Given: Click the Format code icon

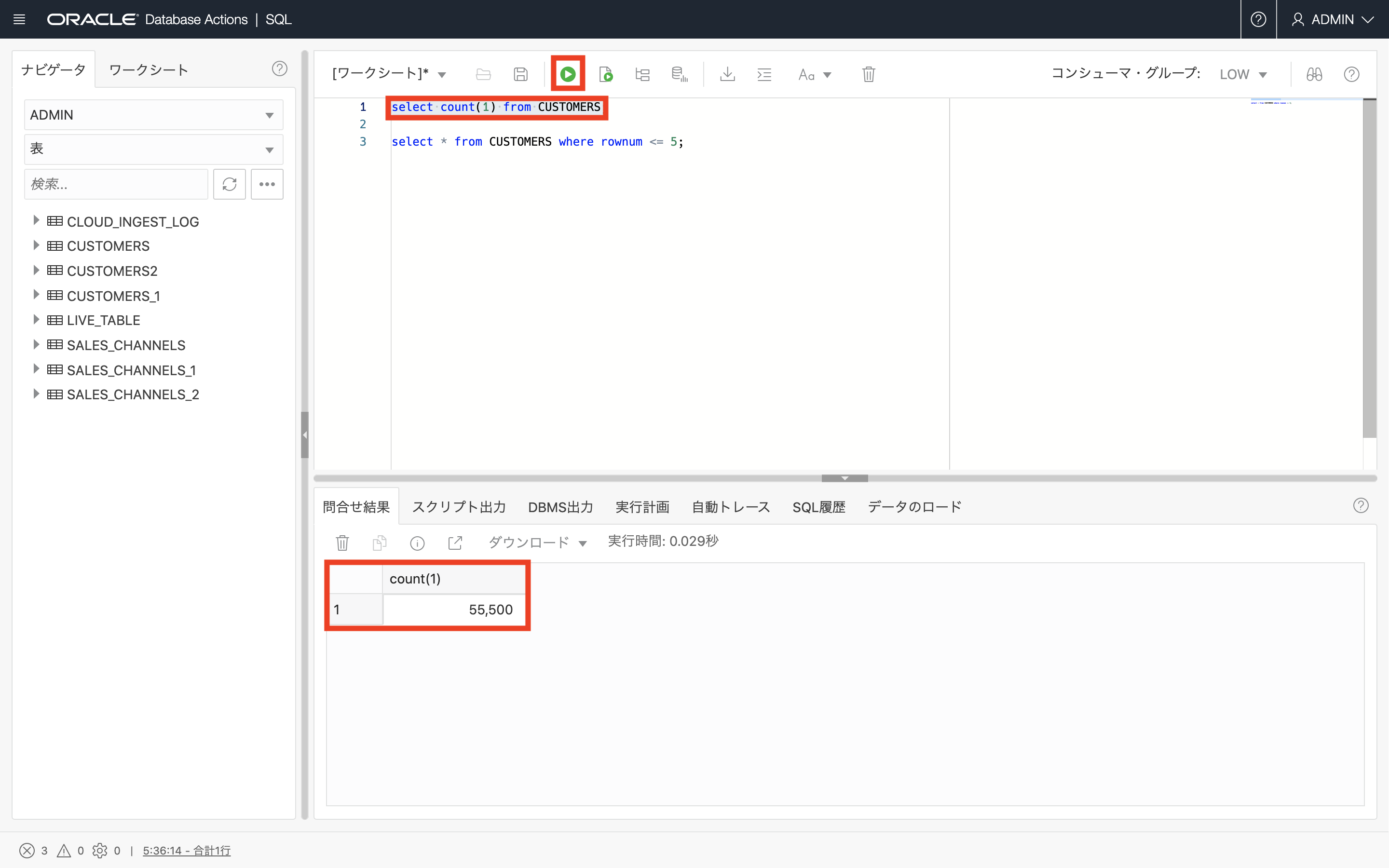Looking at the screenshot, I should coord(764,74).
